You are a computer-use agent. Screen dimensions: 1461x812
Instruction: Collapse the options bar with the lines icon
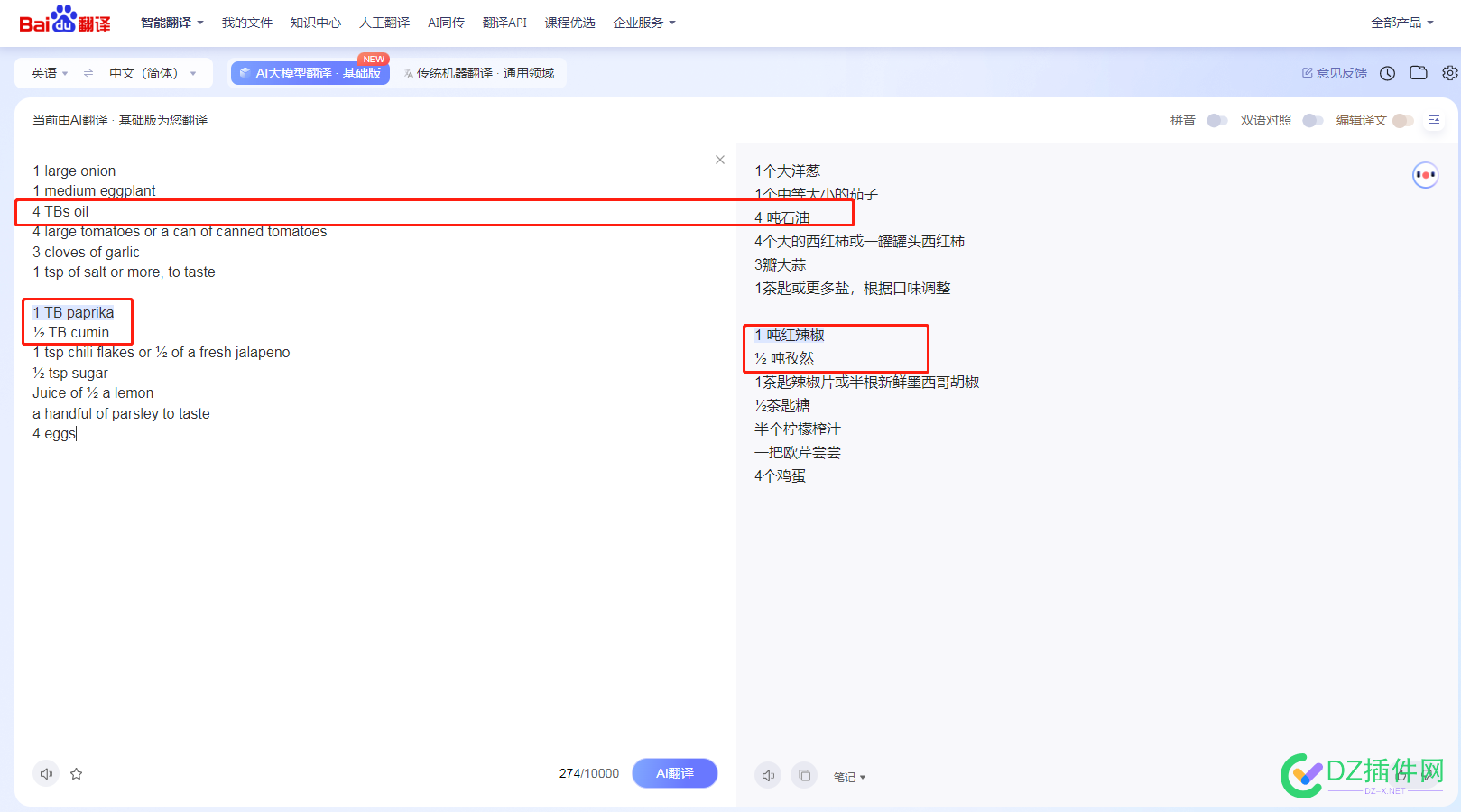1434,120
